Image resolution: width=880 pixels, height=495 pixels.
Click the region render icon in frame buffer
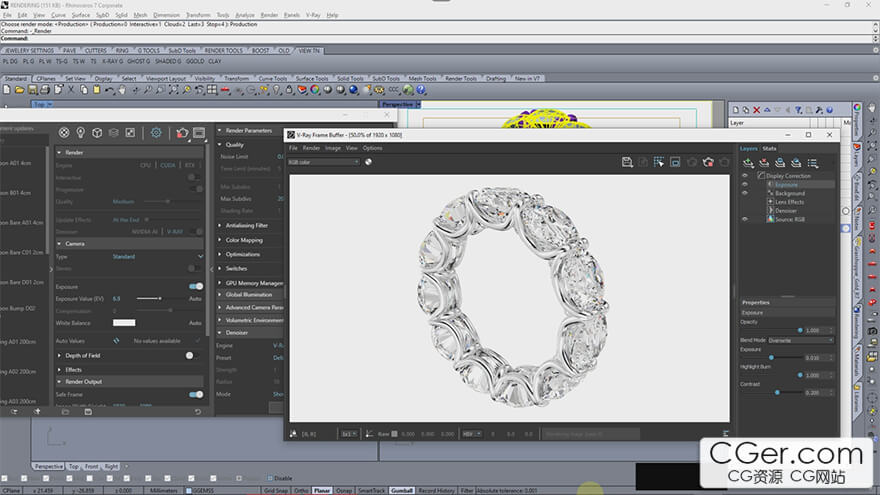[675, 162]
